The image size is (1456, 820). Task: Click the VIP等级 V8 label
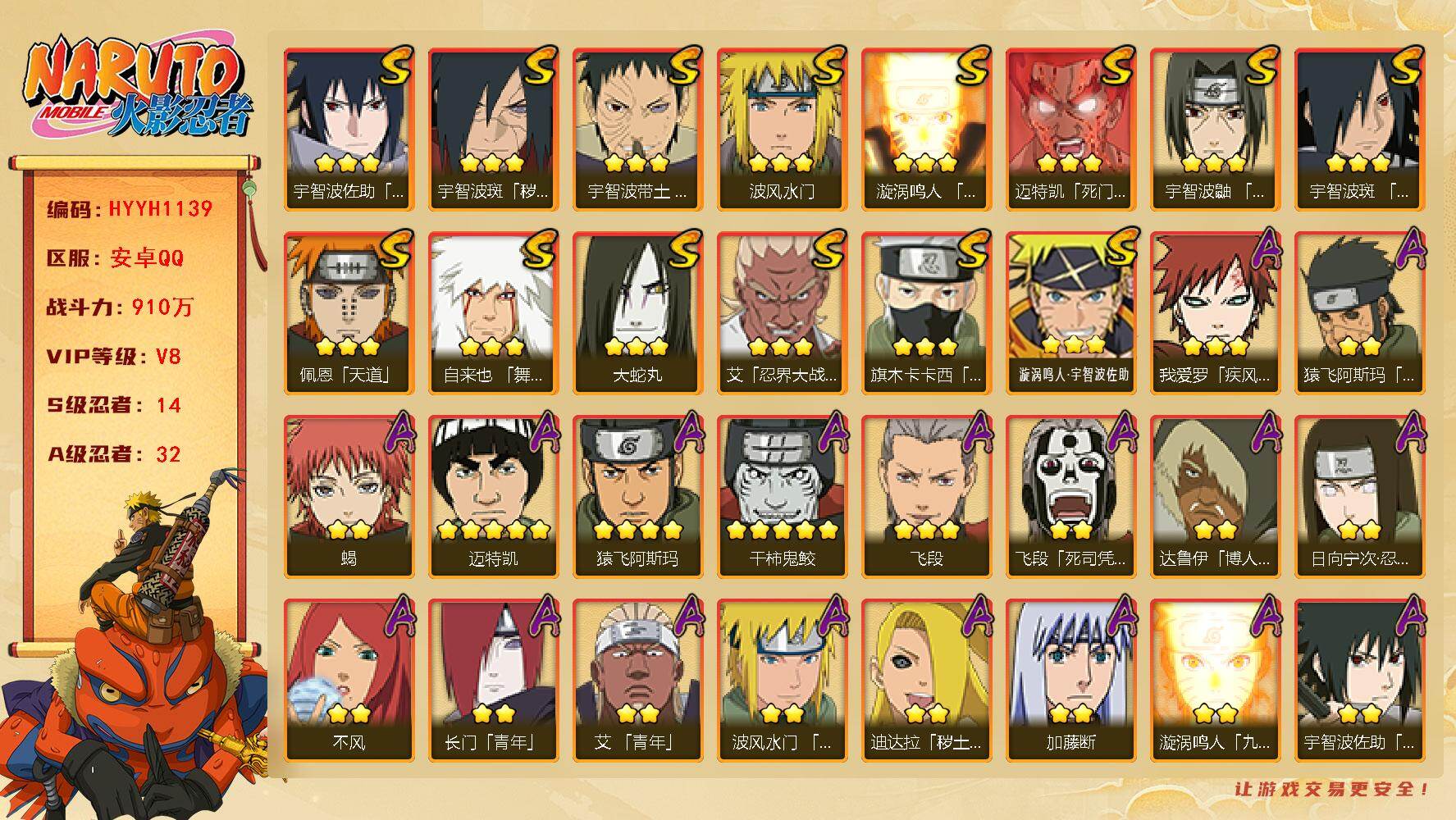pos(114,357)
